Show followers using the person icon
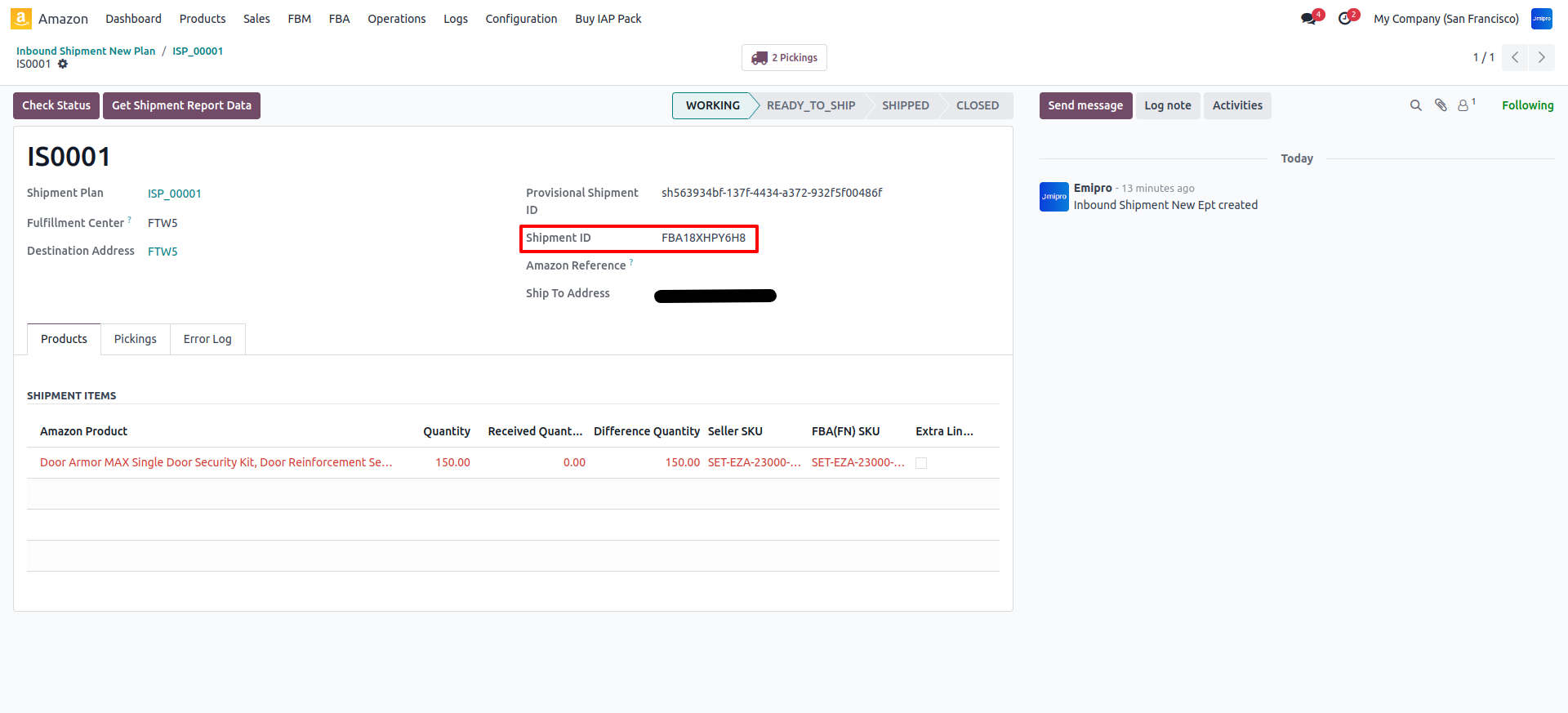 pos(1463,105)
